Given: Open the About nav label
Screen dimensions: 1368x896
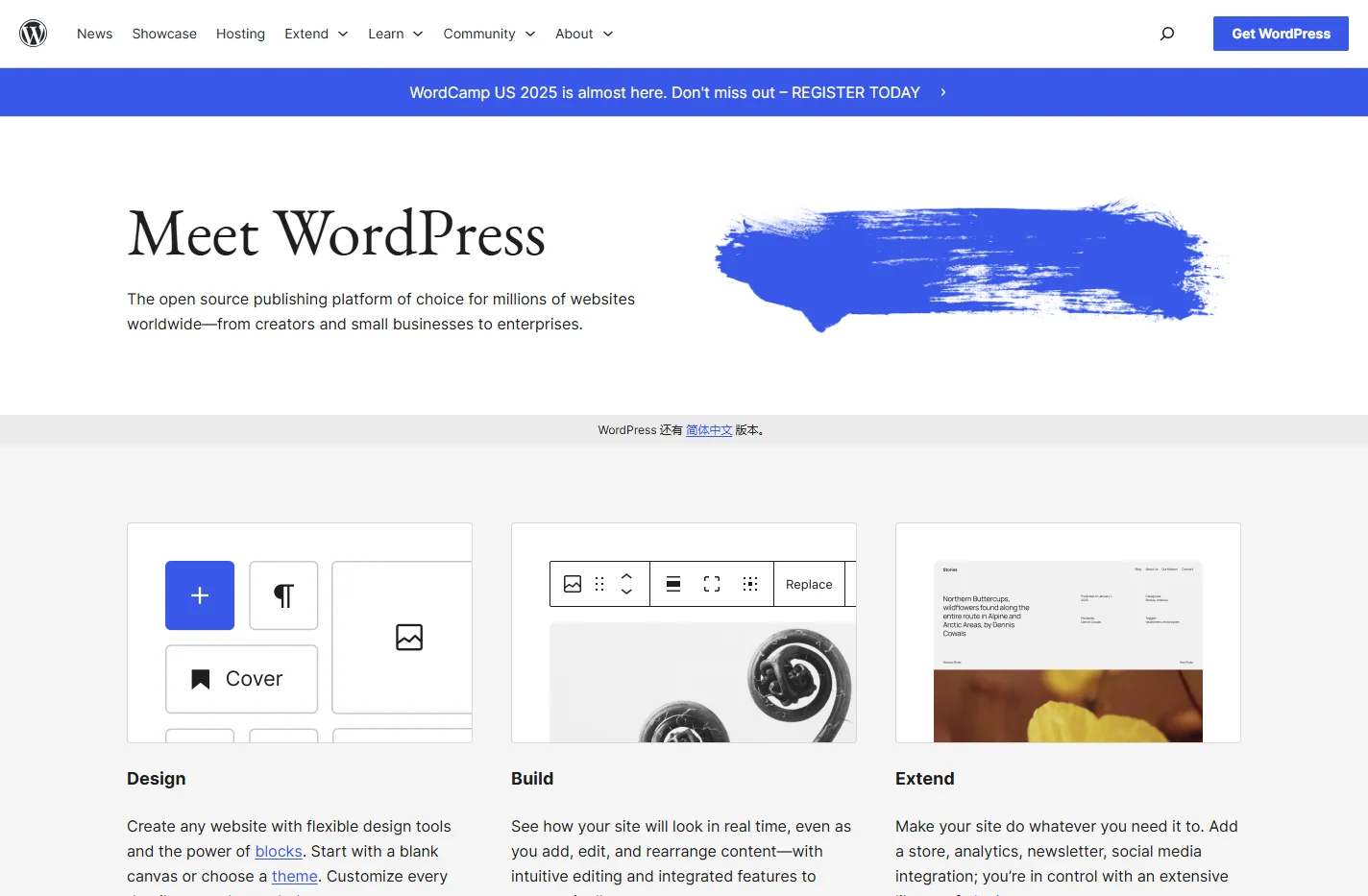Looking at the screenshot, I should coord(574,34).
